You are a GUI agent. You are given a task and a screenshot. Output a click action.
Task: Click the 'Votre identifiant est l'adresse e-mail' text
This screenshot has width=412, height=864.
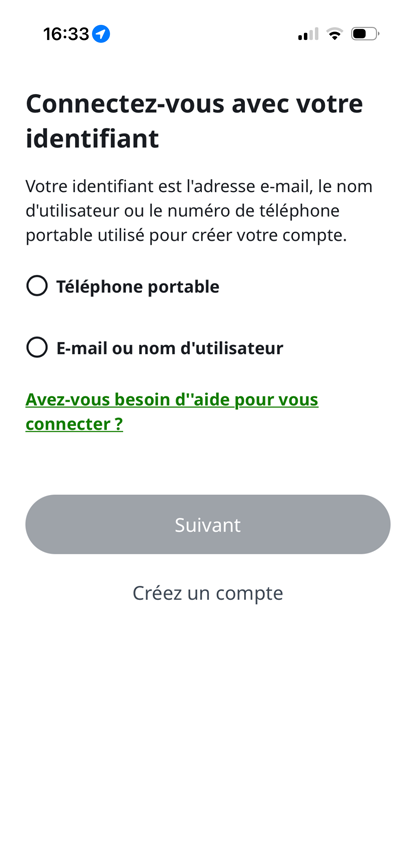[x=169, y=186]
